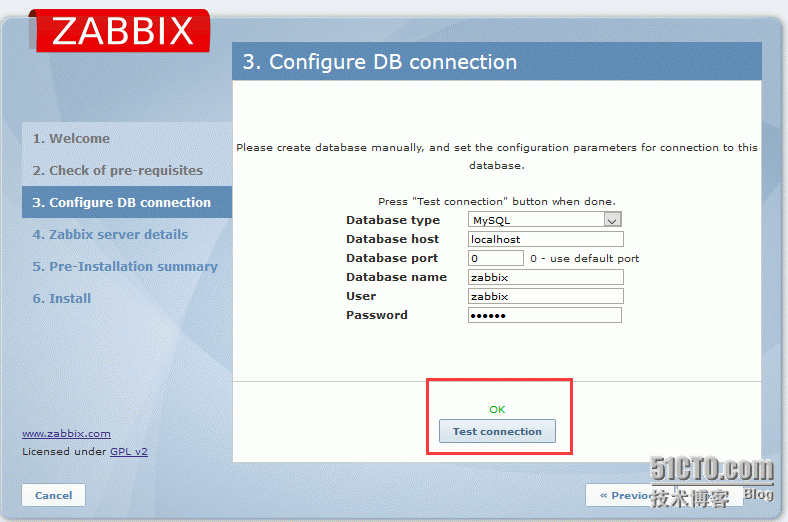Click the Database name input field

pos(545,277)
